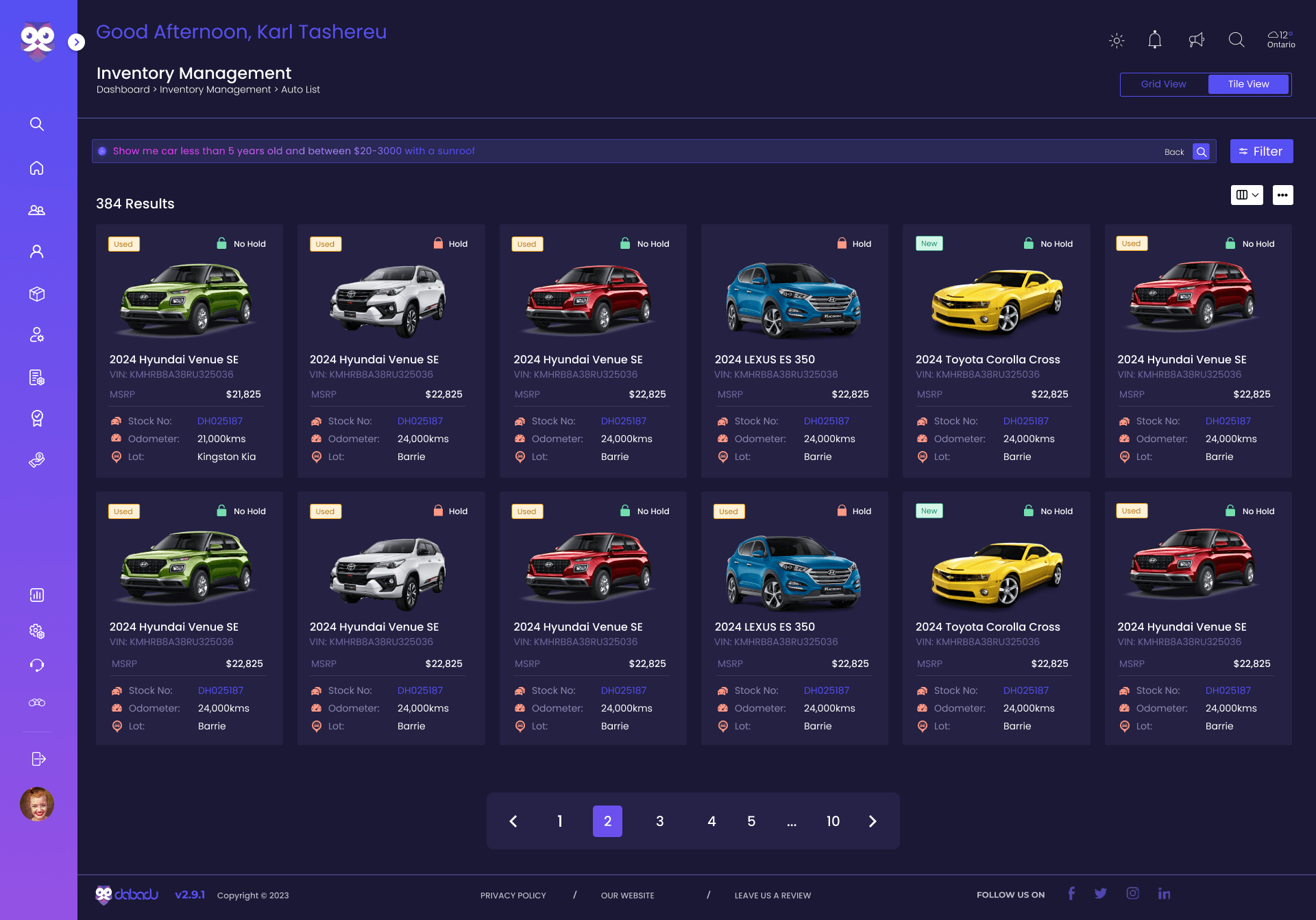Click the purple search button in query bar
This screenshot has width=1316, height=920.
click(x=1201, y=152)
